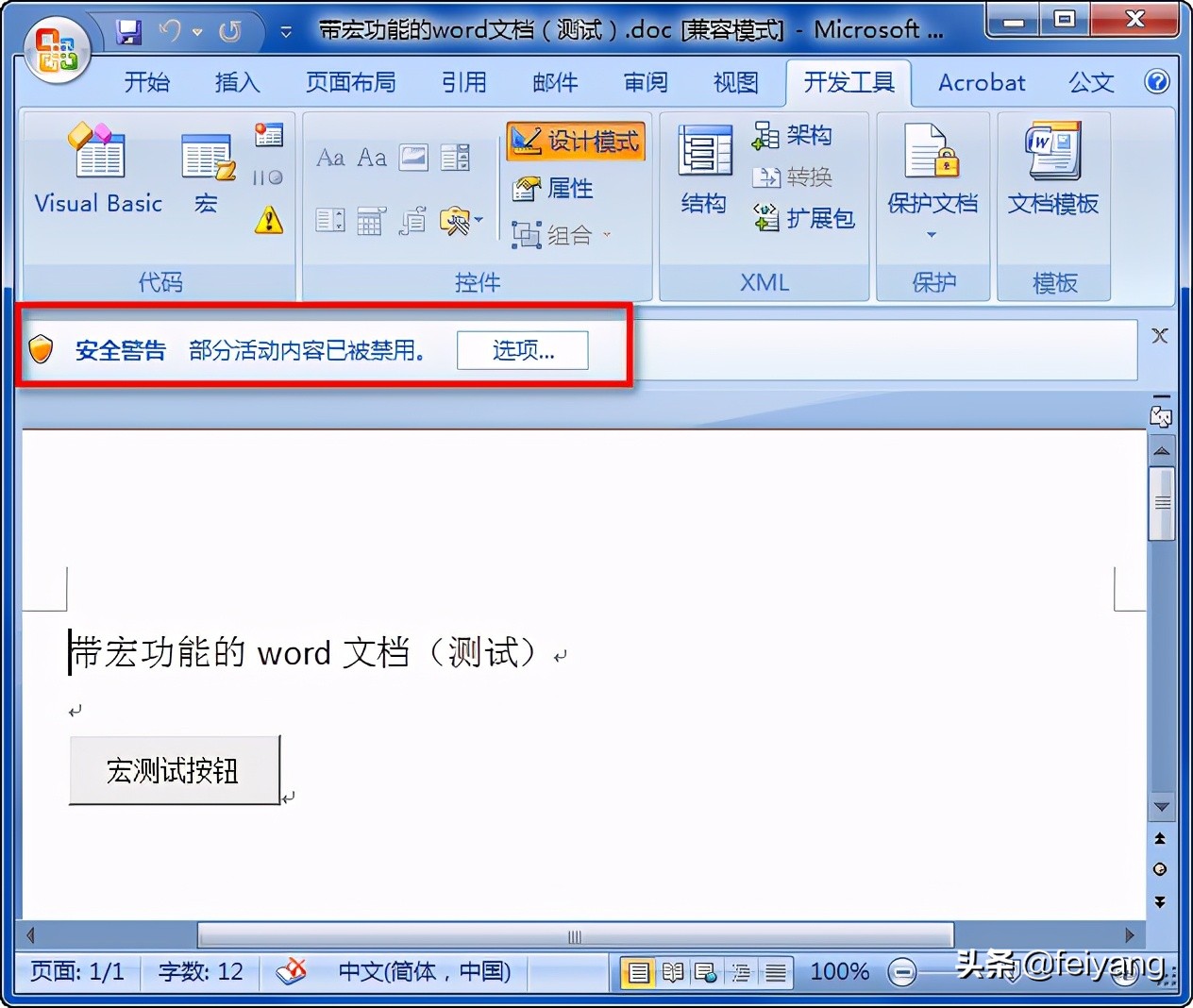The height and width of the screenshot is (1008, 1193).
Task: Switch to the 引用 tab
Action: [464, 83]
